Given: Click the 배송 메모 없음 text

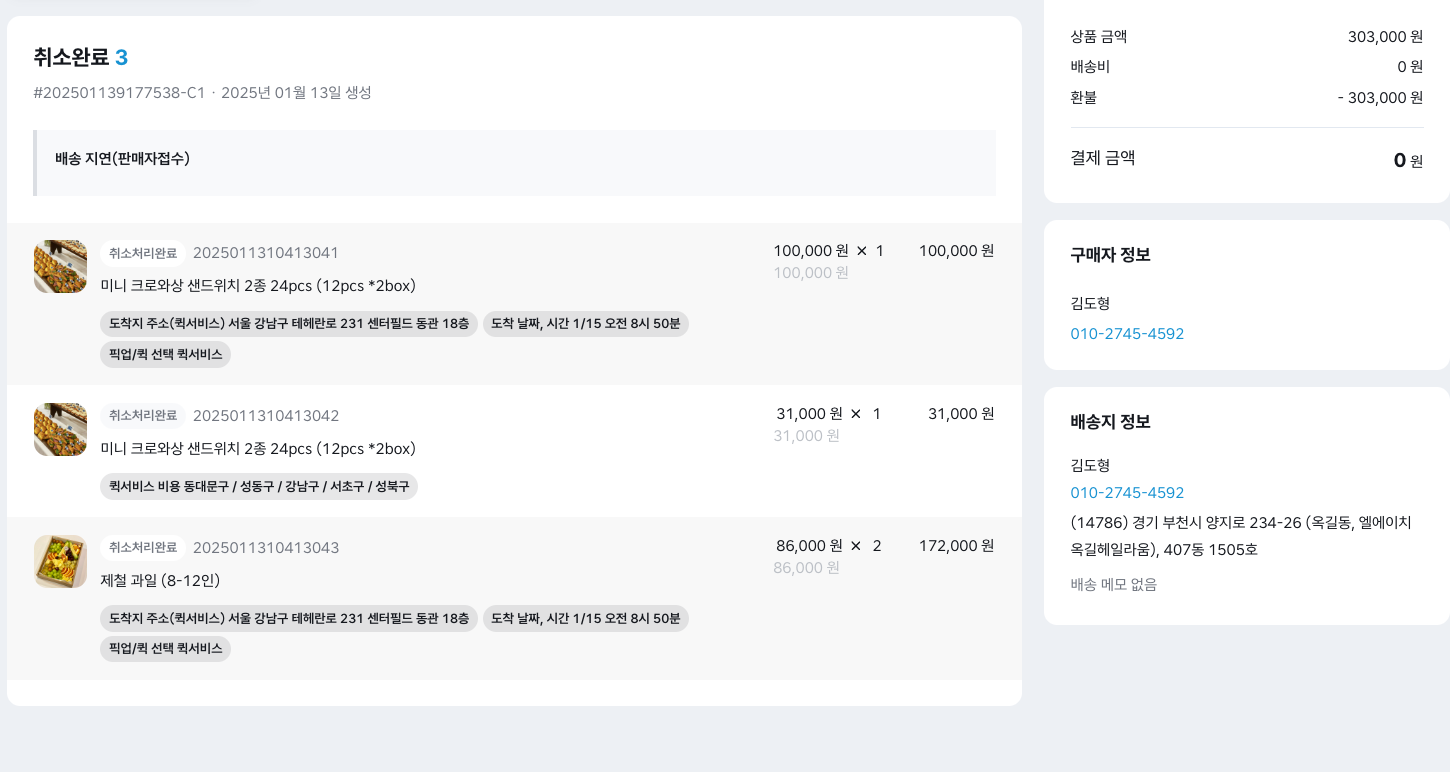Looking at the screenshot, I should pos(1113,585).
